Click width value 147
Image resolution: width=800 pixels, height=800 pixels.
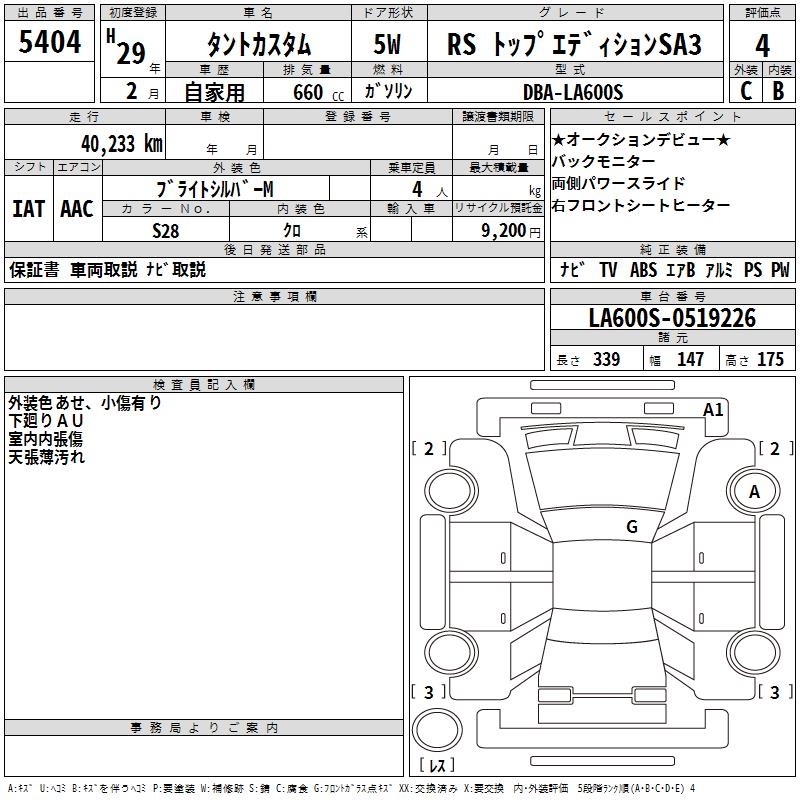690,359
